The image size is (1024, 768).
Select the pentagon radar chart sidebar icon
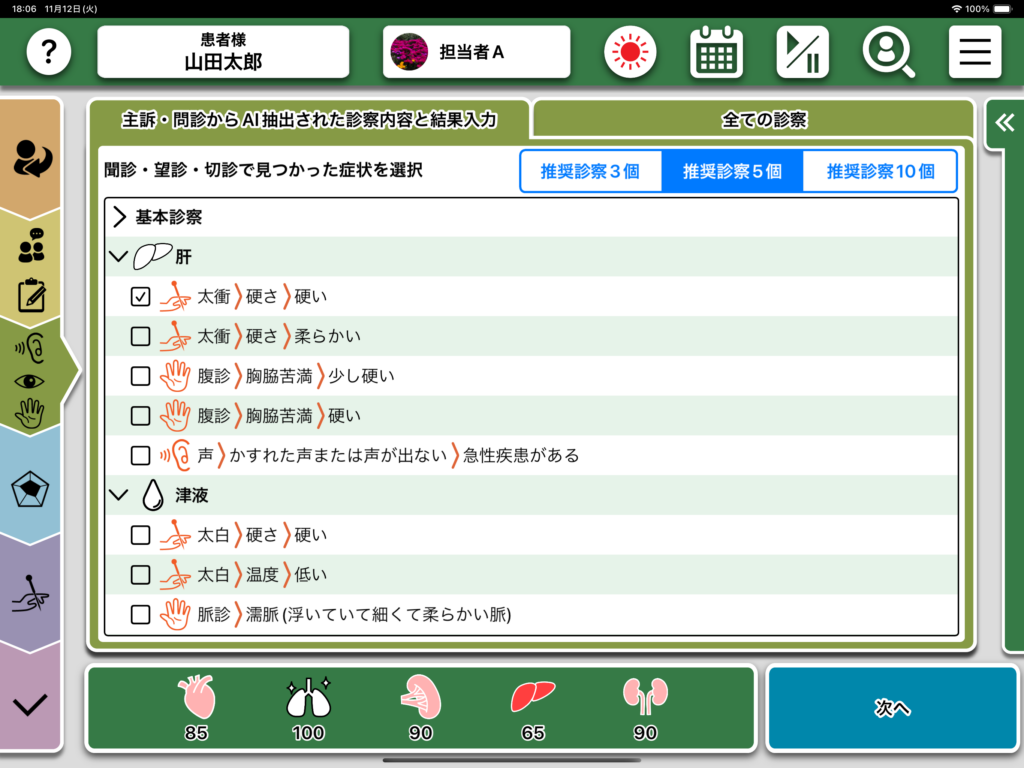point(31,490)
